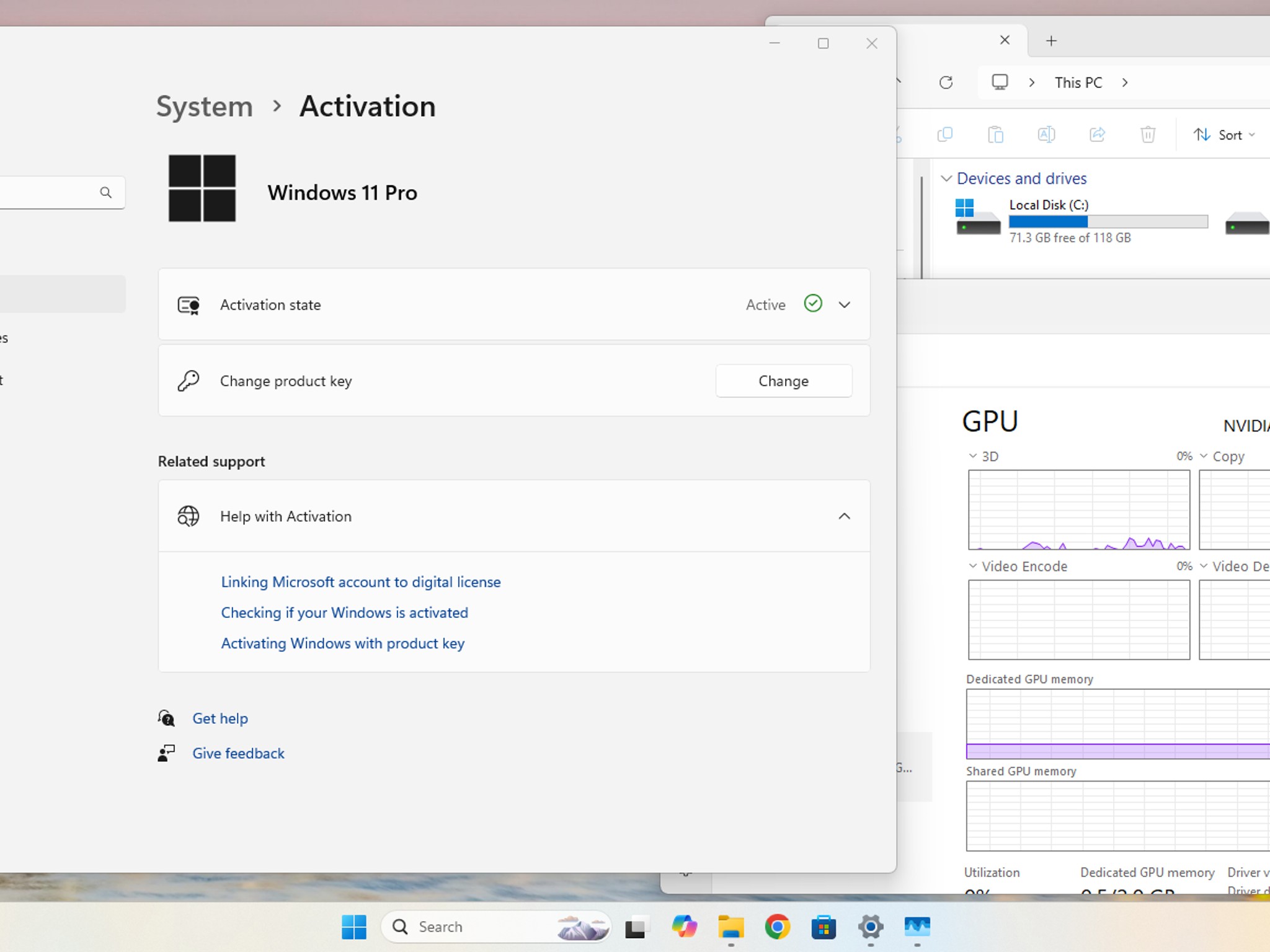
Task: Click the Video Encode usage graph
Action: [1079, 620]
